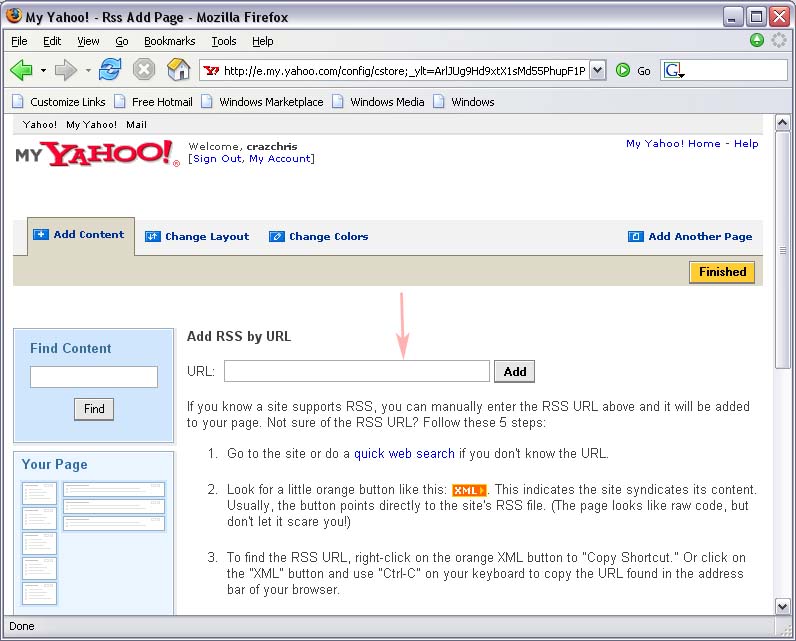This screenshot has width=796, height=641.
Task: Open the quick web search link
Action: (404, 454)
